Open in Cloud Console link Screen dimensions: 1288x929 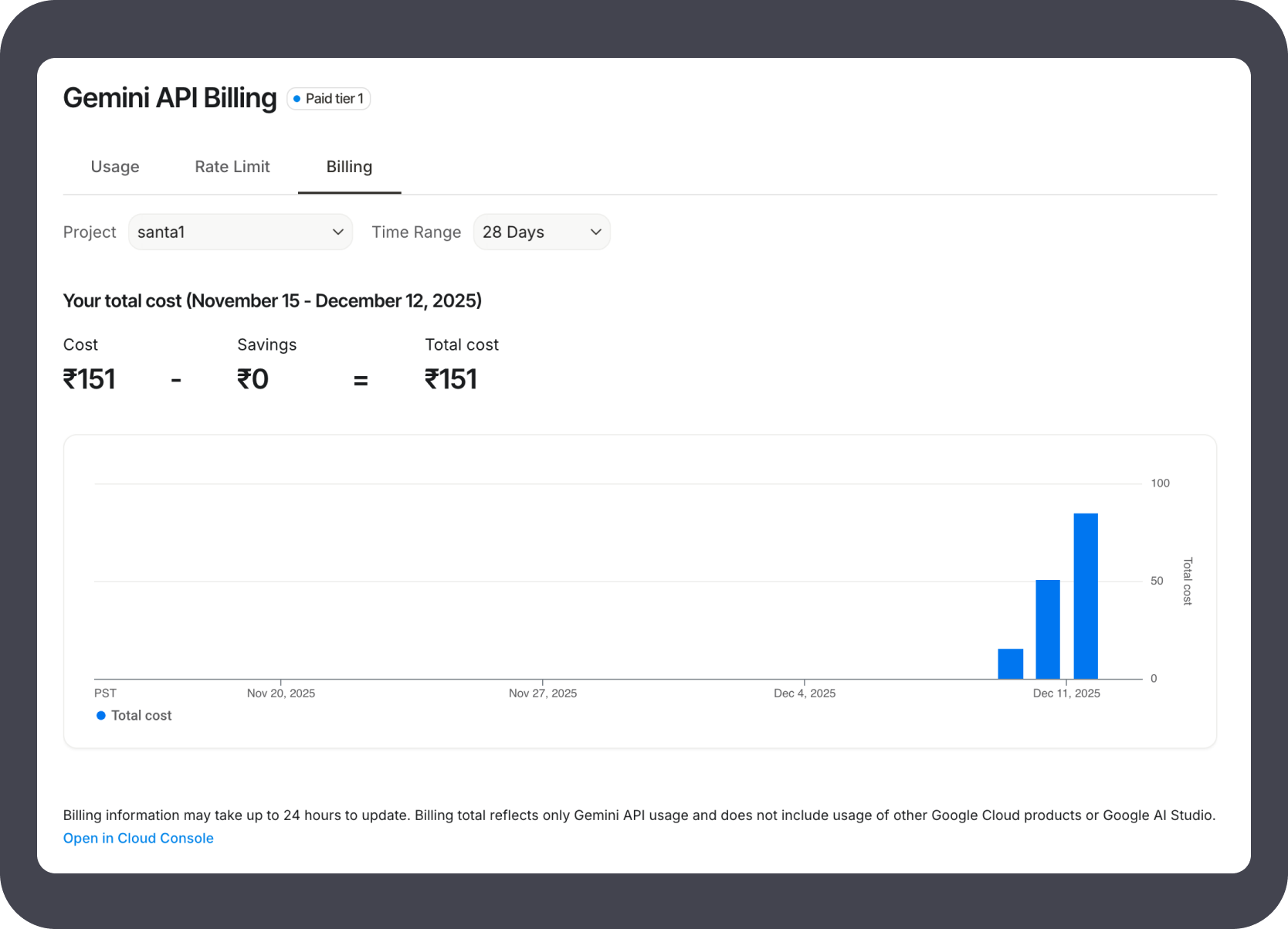coord(138,838)
